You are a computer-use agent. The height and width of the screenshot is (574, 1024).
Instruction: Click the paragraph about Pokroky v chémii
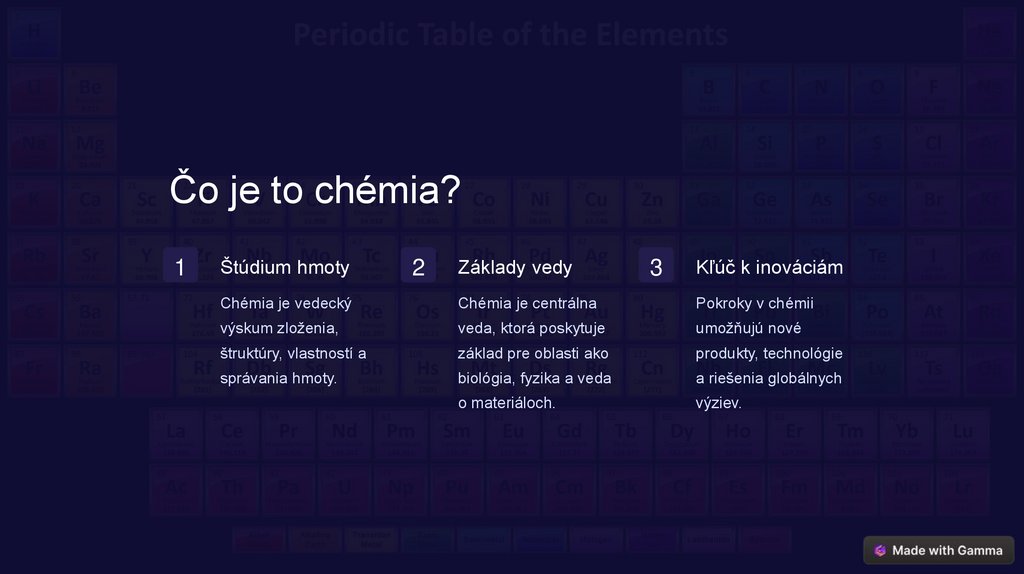click(769, 352)
